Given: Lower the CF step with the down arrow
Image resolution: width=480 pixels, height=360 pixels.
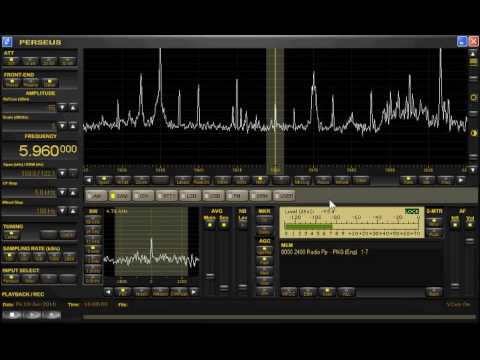Looking at the screenshot, I should tap(62, 192).
